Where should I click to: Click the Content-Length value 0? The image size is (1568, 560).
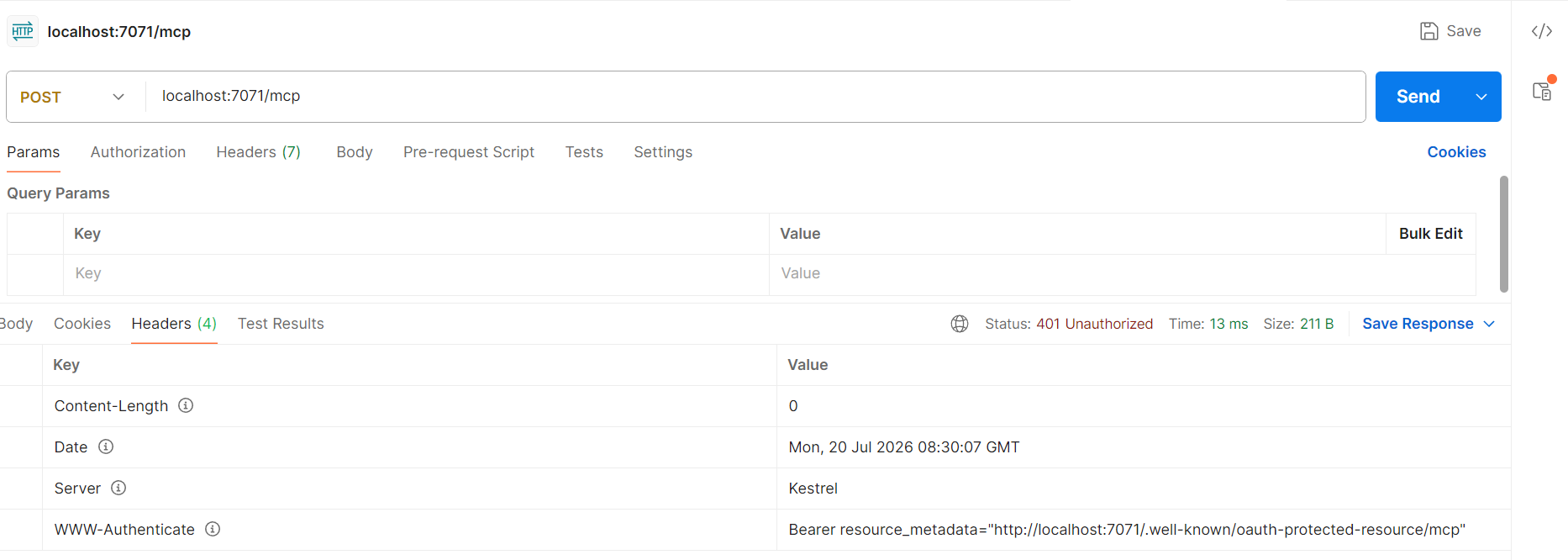(793, 406)
